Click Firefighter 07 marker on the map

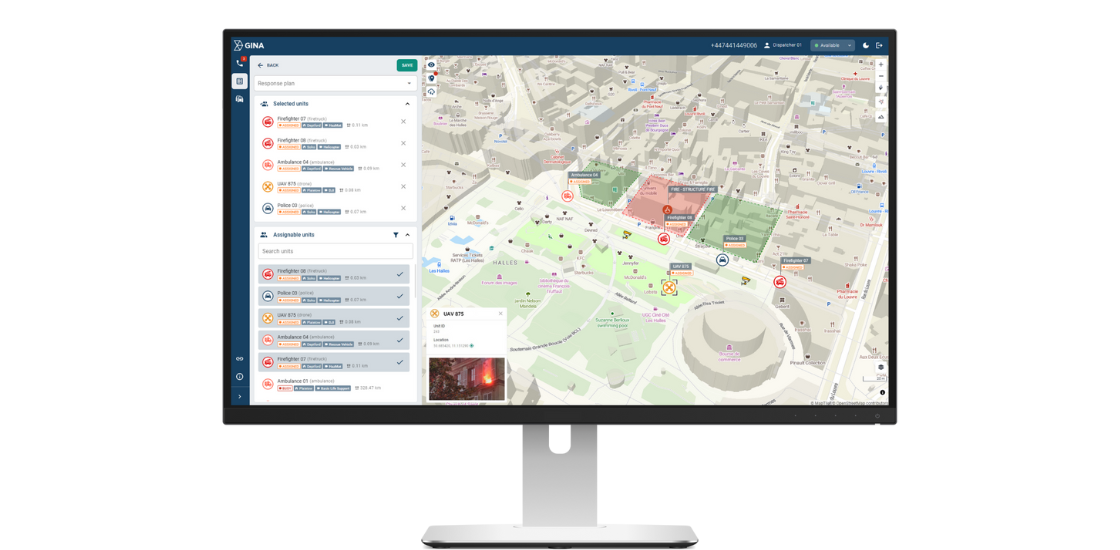tap(779, 282)
